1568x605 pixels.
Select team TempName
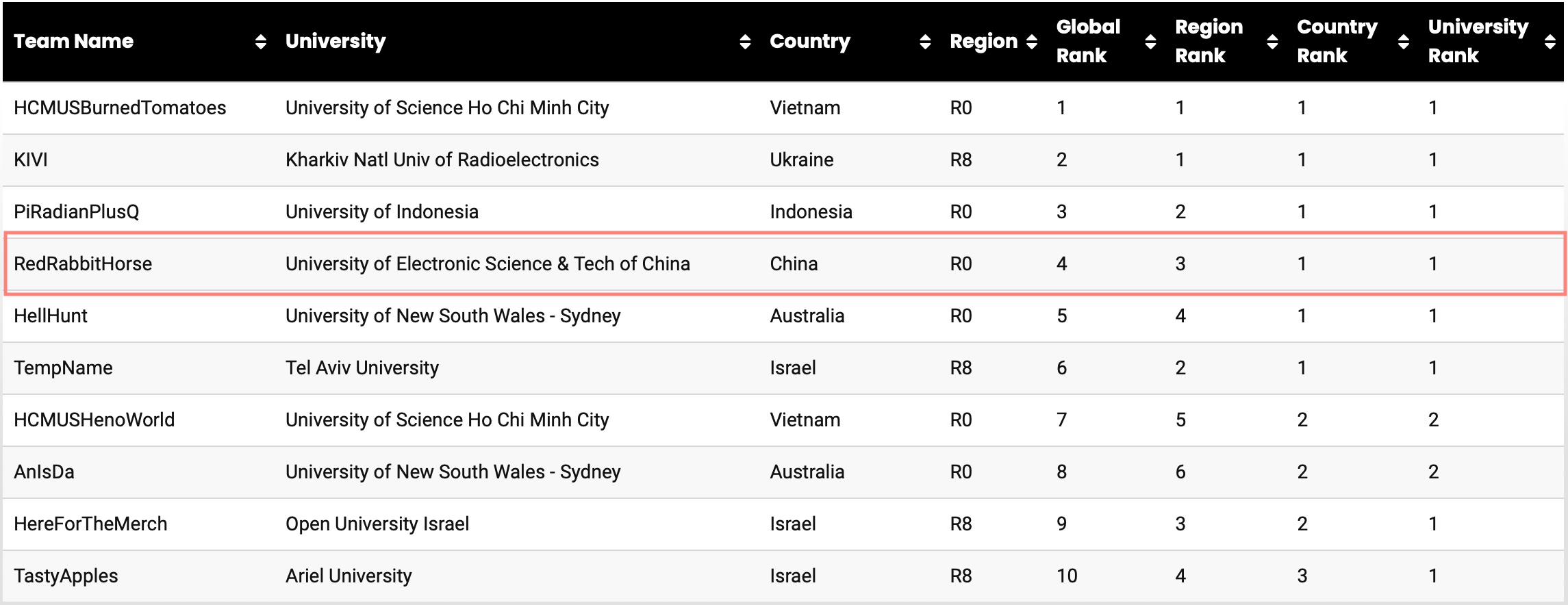pos(63,368)
